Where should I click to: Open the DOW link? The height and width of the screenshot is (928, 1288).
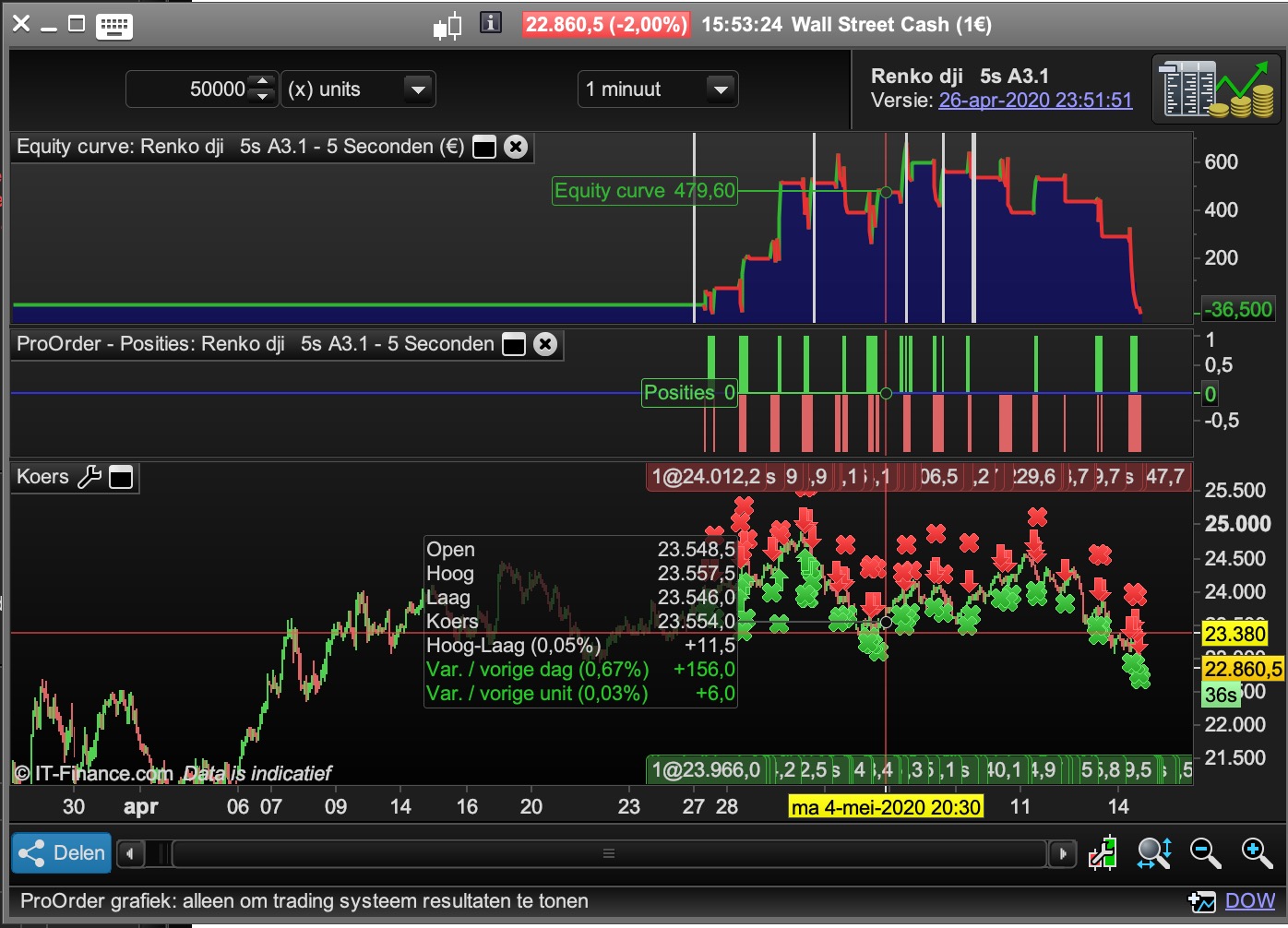pos(1250,901)
